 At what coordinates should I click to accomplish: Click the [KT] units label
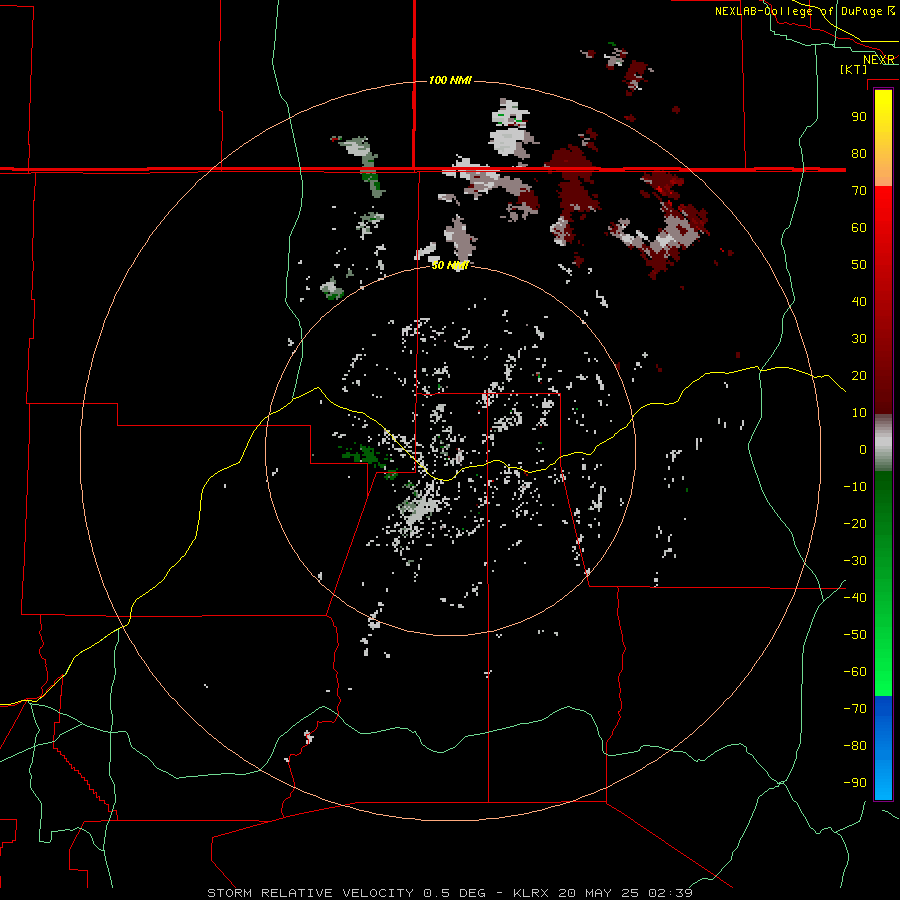[854, 69]
